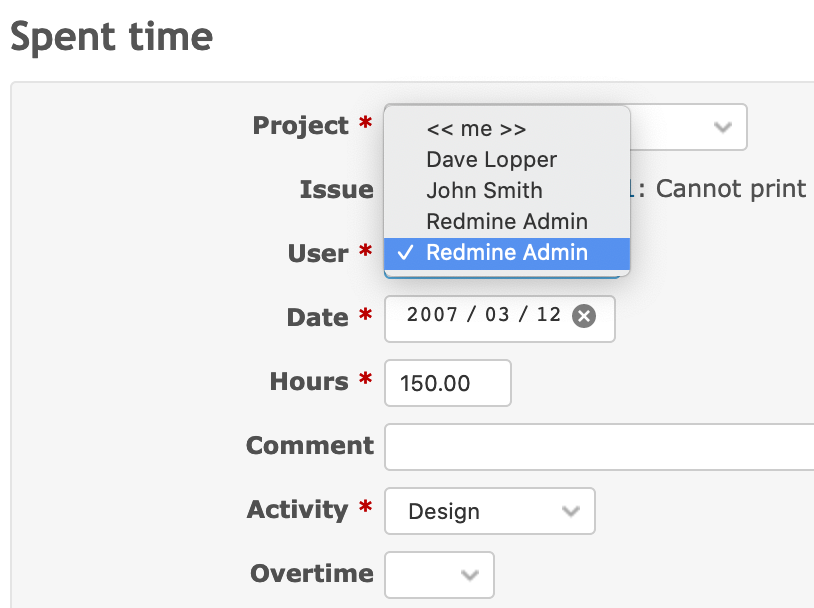Select the day 12 in Date field
The width and height of the screenshot is (814, 608).
549,315
